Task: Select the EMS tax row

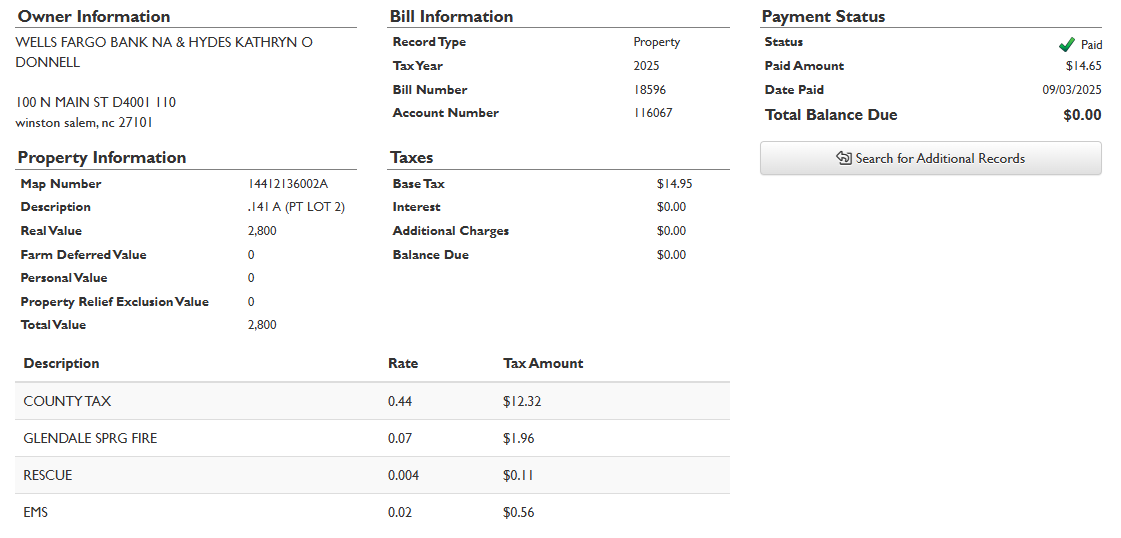Action: click(372, 512)
